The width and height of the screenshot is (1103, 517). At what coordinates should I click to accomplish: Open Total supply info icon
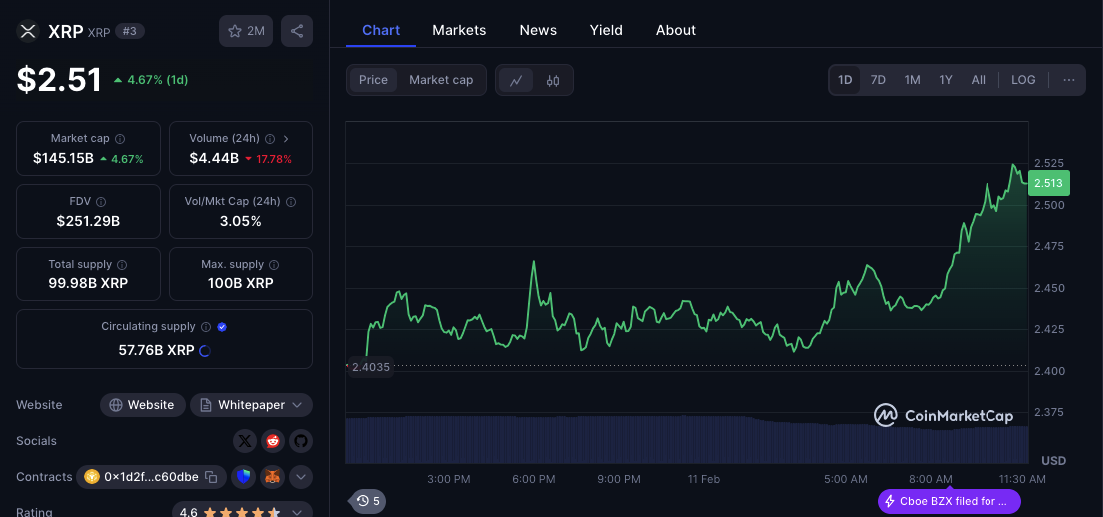[122, 265]
